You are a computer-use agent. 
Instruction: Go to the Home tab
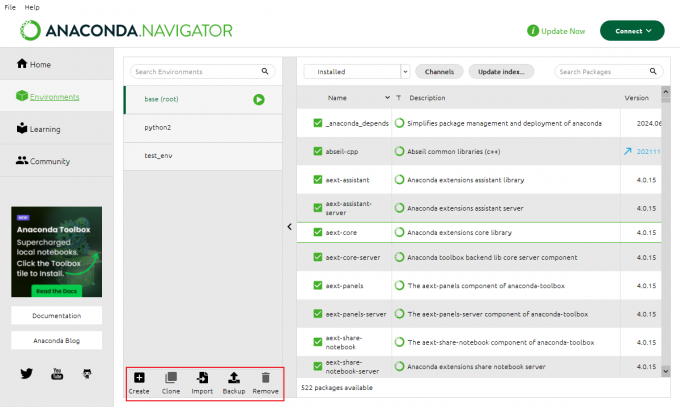coord(57,64)
